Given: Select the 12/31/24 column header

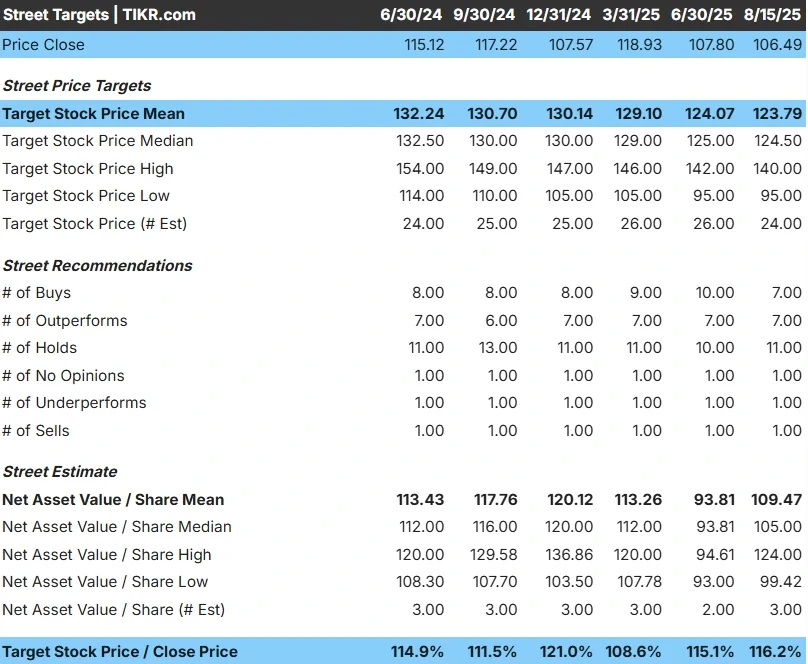Looking at the screenshot, I should (x=559, y=14).
